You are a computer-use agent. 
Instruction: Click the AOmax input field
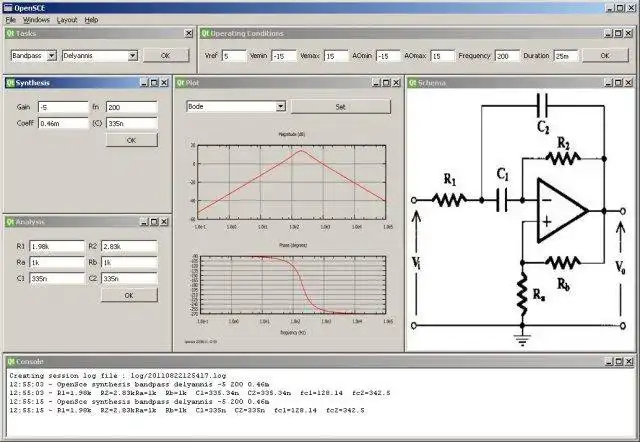[x=442, y=56]
